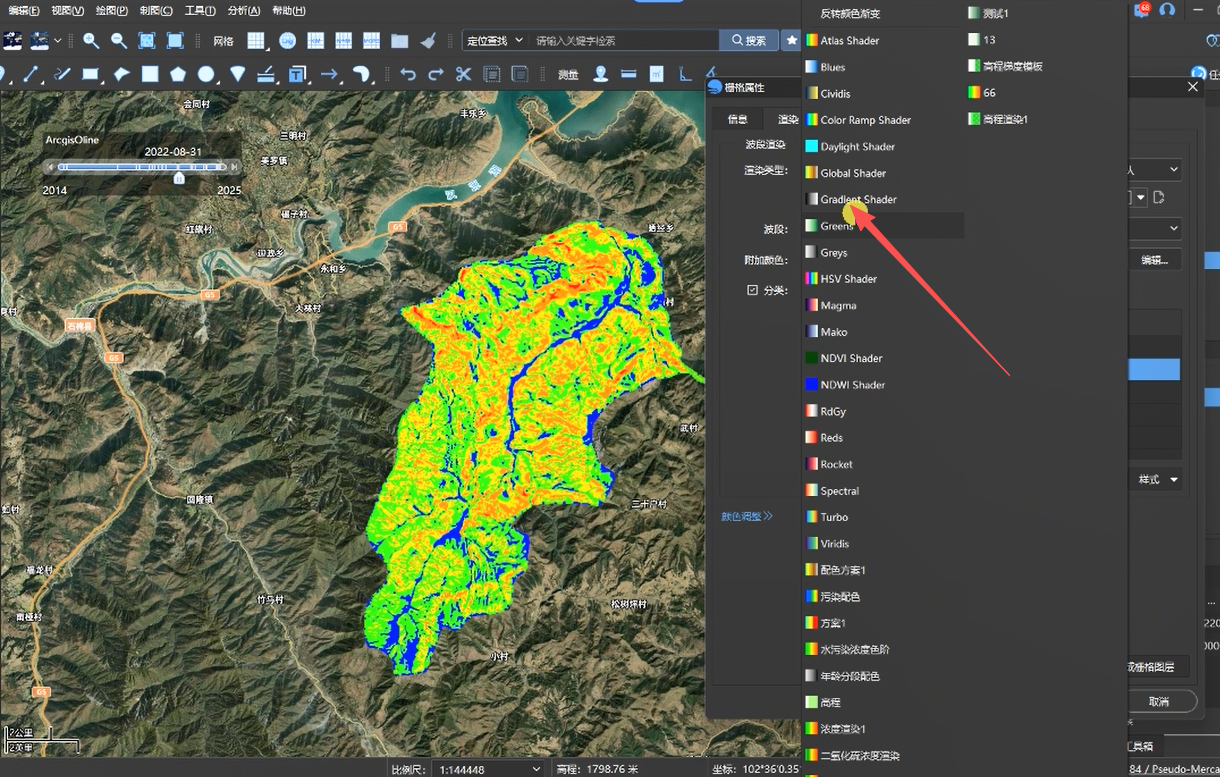Click the 取消 button
This screenshot has width=1220, height=777.
[x=1158, y=701]
